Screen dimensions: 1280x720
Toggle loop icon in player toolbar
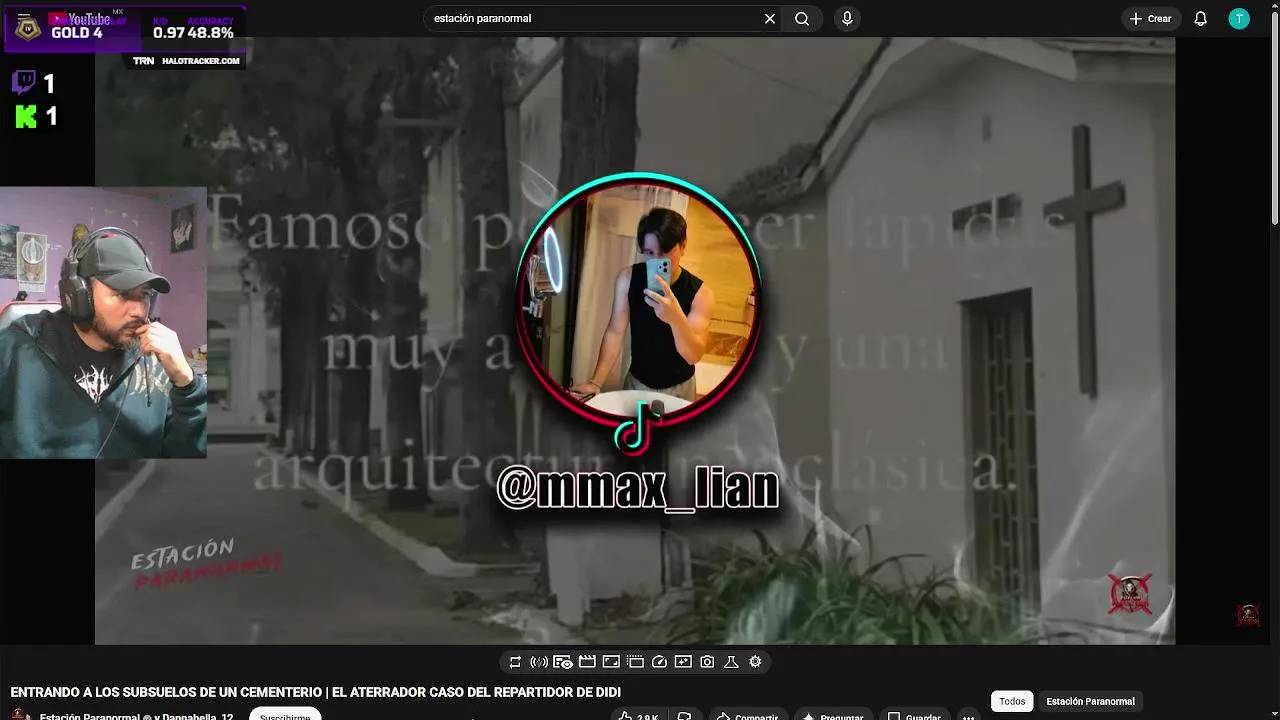[515, 662]
